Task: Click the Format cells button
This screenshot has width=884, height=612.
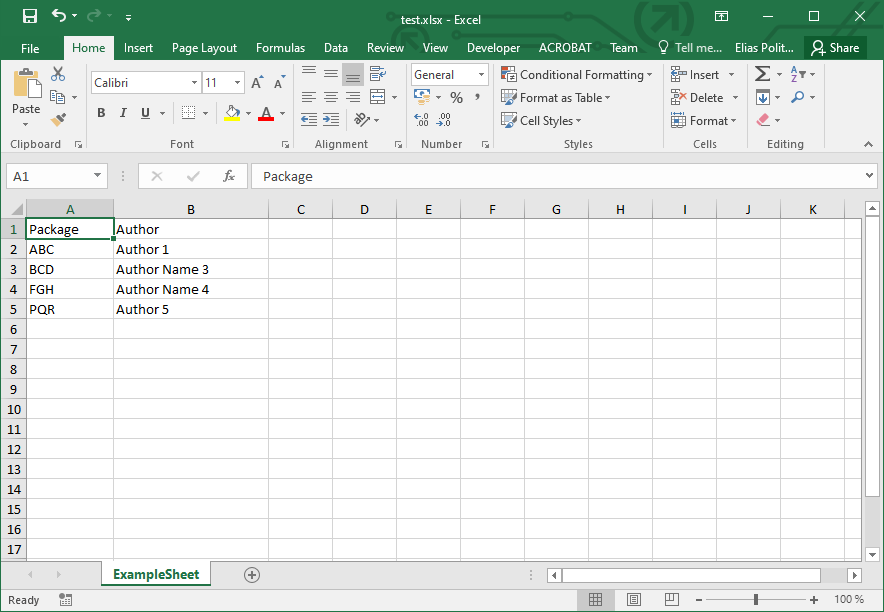Action: click(x=703, y=120)
